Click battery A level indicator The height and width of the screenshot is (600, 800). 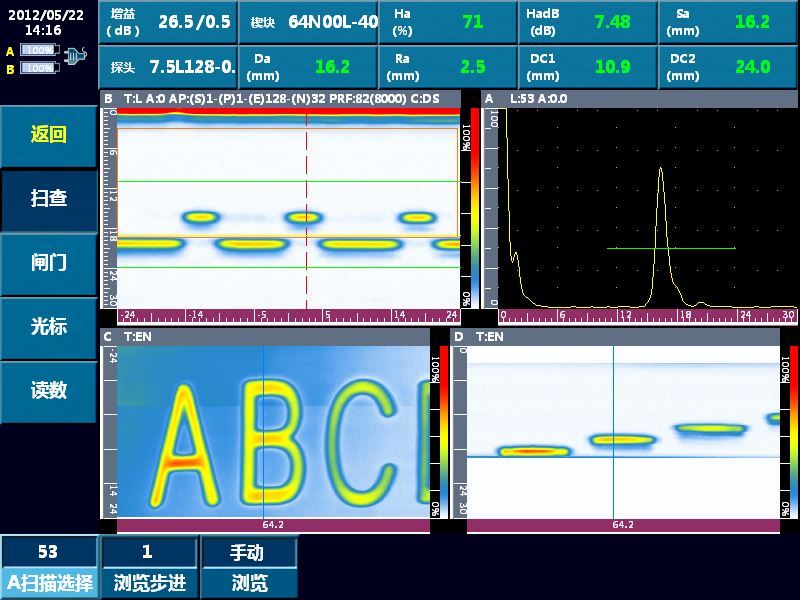[38, 50]
